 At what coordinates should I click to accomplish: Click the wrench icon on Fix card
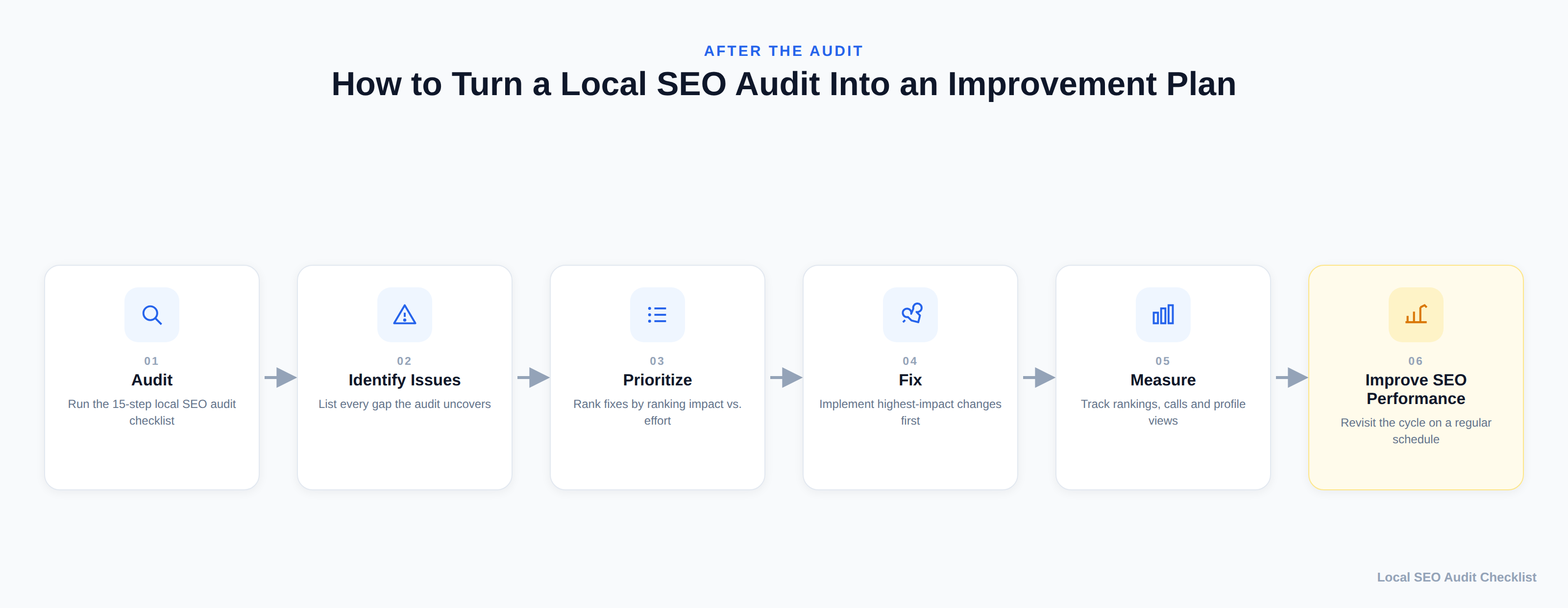[910, 314]
